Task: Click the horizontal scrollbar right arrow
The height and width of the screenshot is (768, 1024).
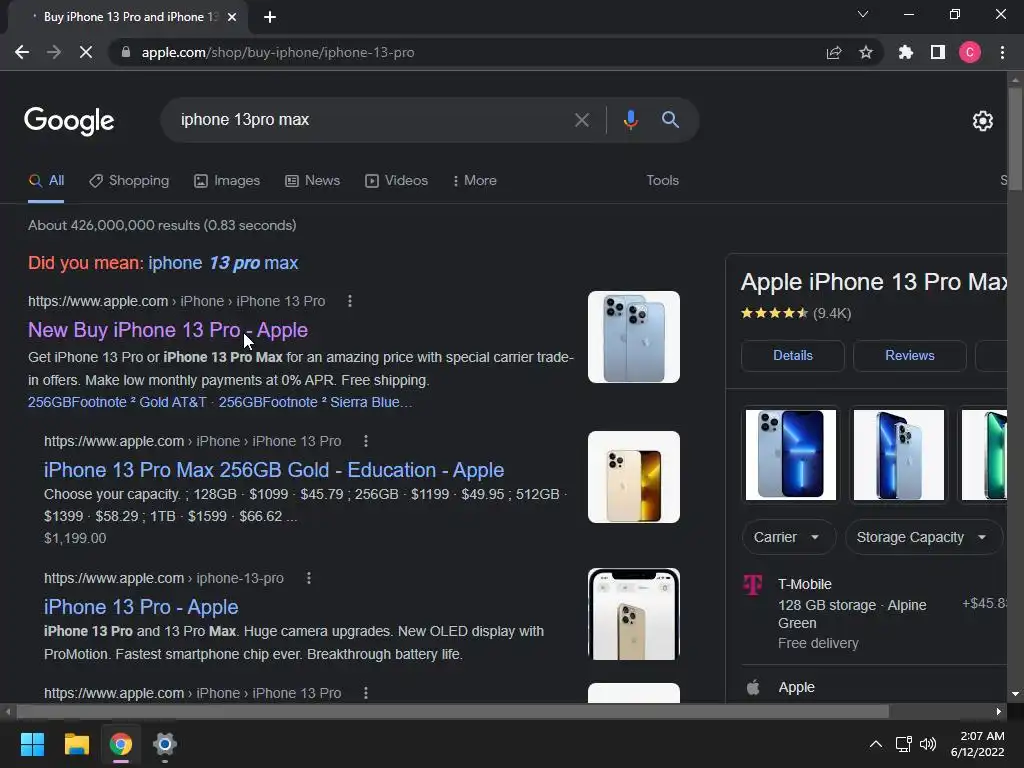Action: 999,711
